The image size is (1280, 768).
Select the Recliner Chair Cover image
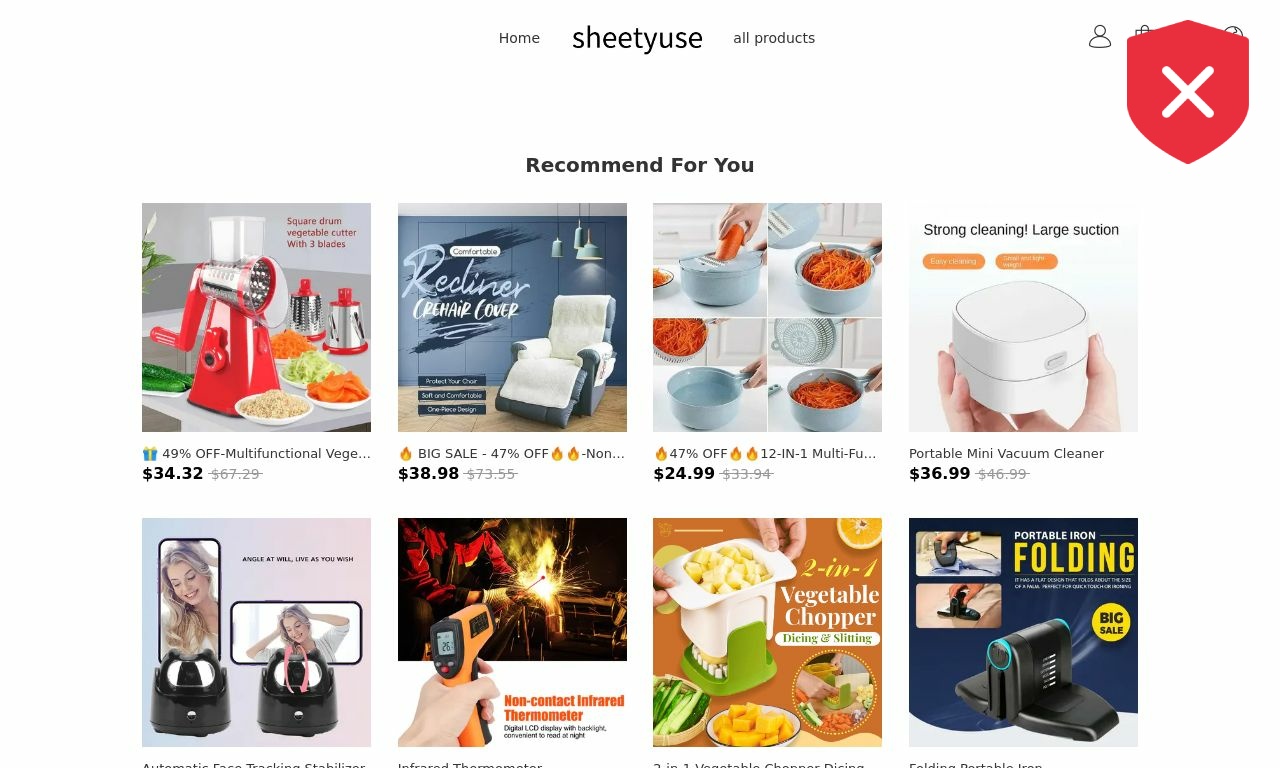tap(512, 317)
